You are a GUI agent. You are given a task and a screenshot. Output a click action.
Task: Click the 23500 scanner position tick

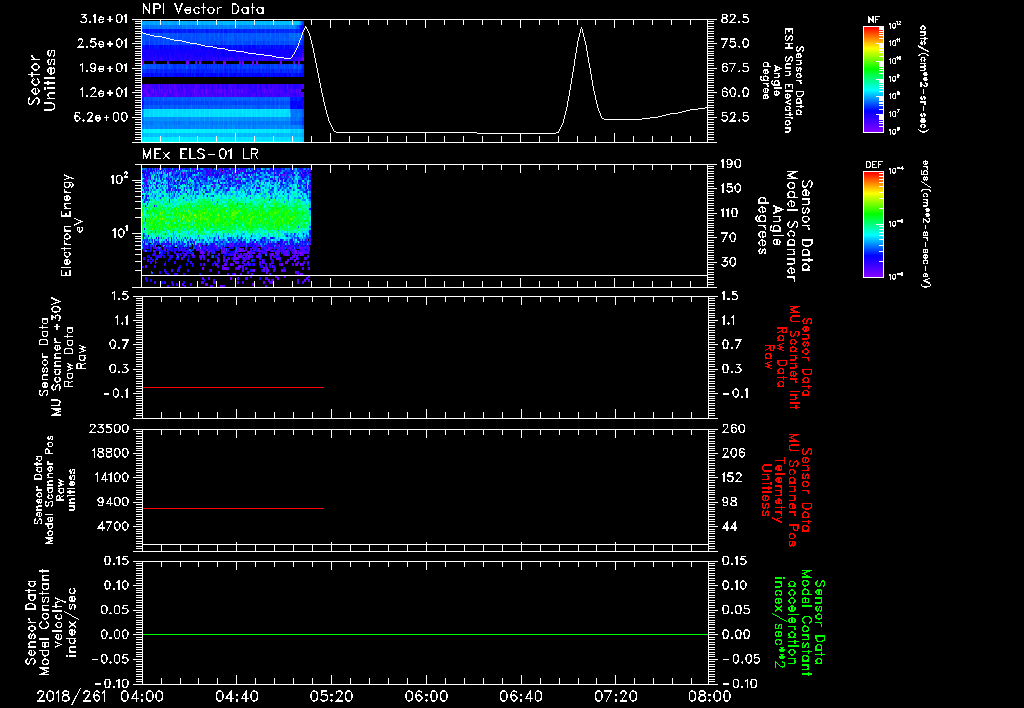[108, 428]
